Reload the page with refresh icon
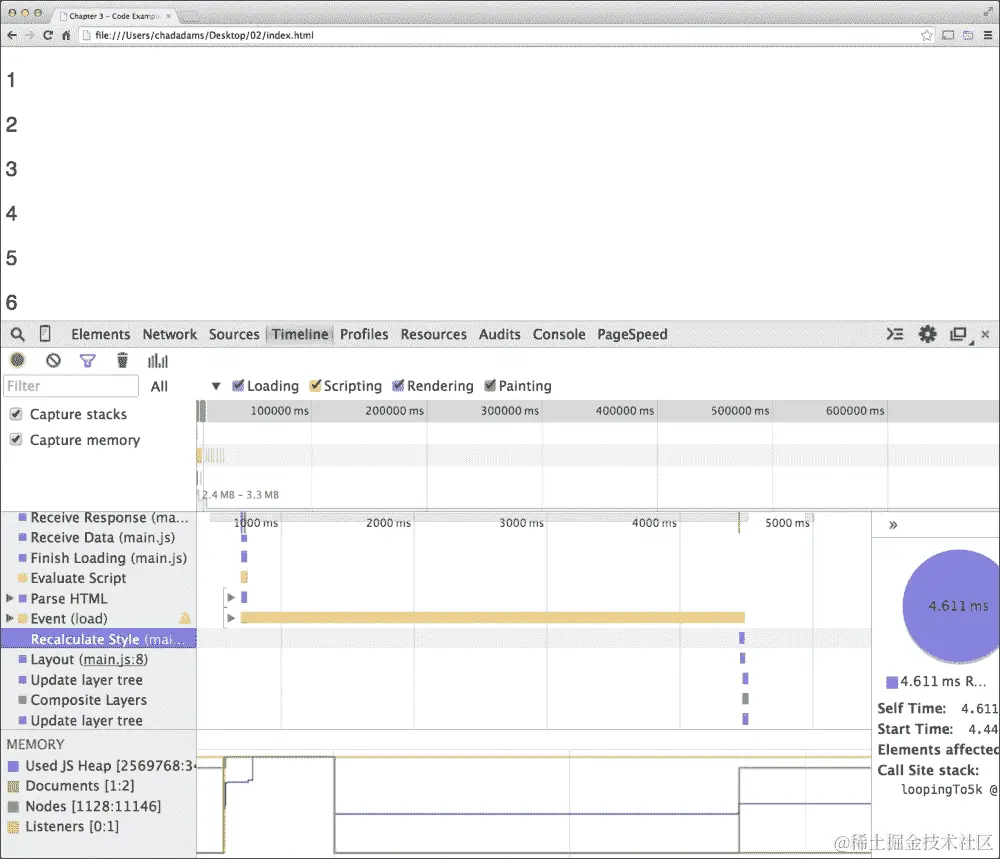This screenshot has height=859, width=1000. pyautogui.click(x=48, y=35)
